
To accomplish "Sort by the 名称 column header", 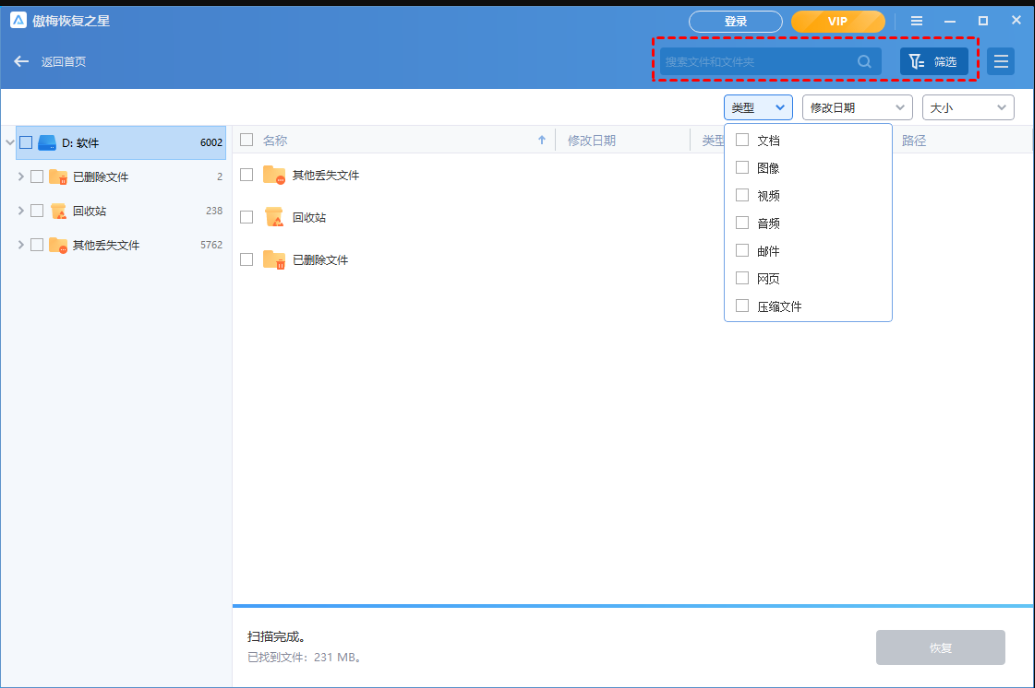I will point(275,141).
